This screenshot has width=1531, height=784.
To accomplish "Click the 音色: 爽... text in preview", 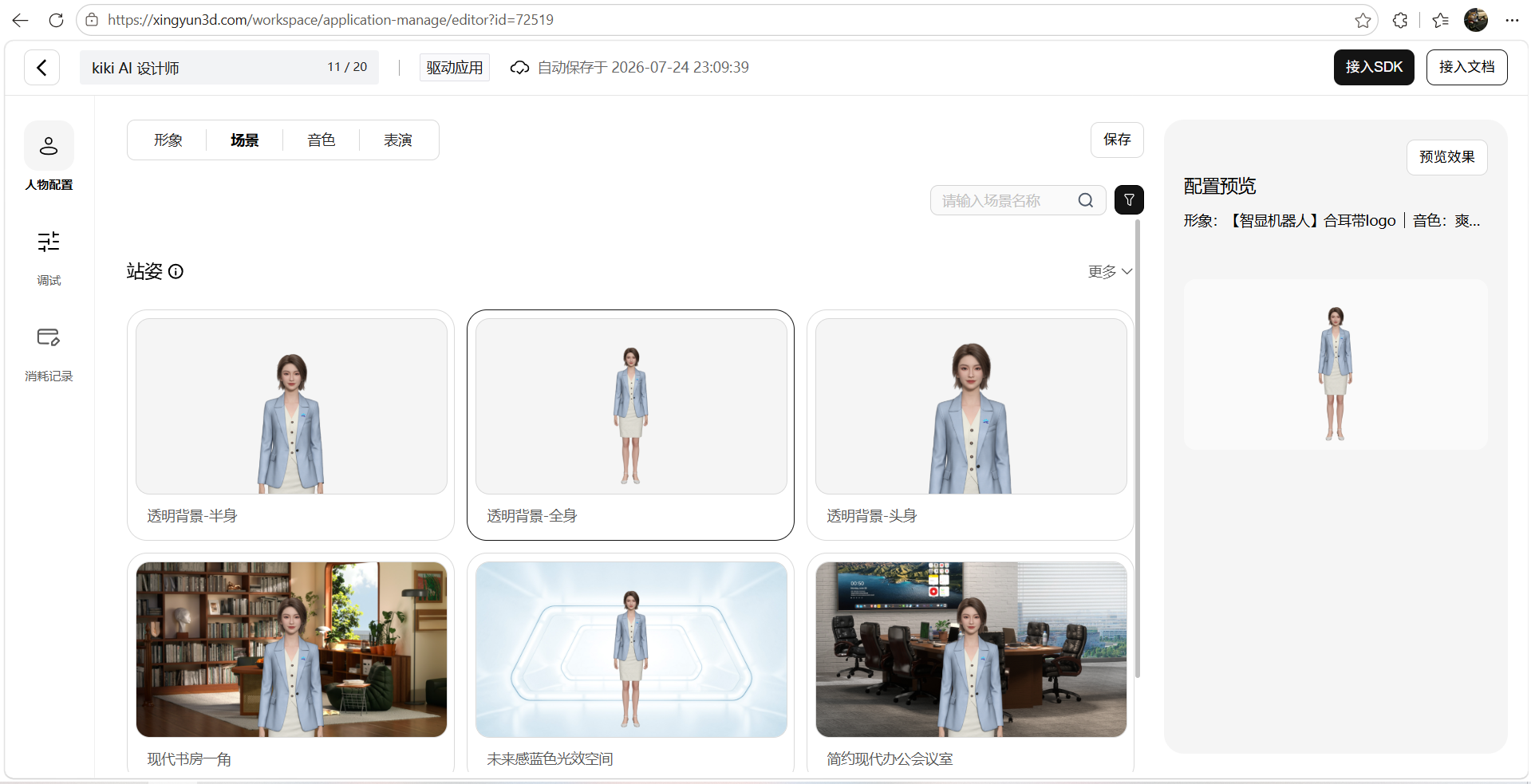I will tap(1446, 221).
